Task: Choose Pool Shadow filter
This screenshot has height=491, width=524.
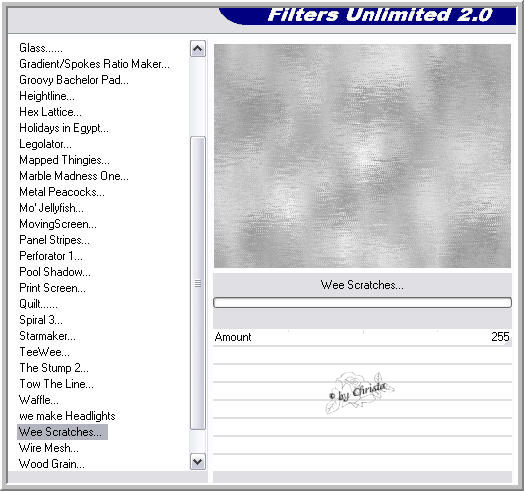Action: [55, 272]
